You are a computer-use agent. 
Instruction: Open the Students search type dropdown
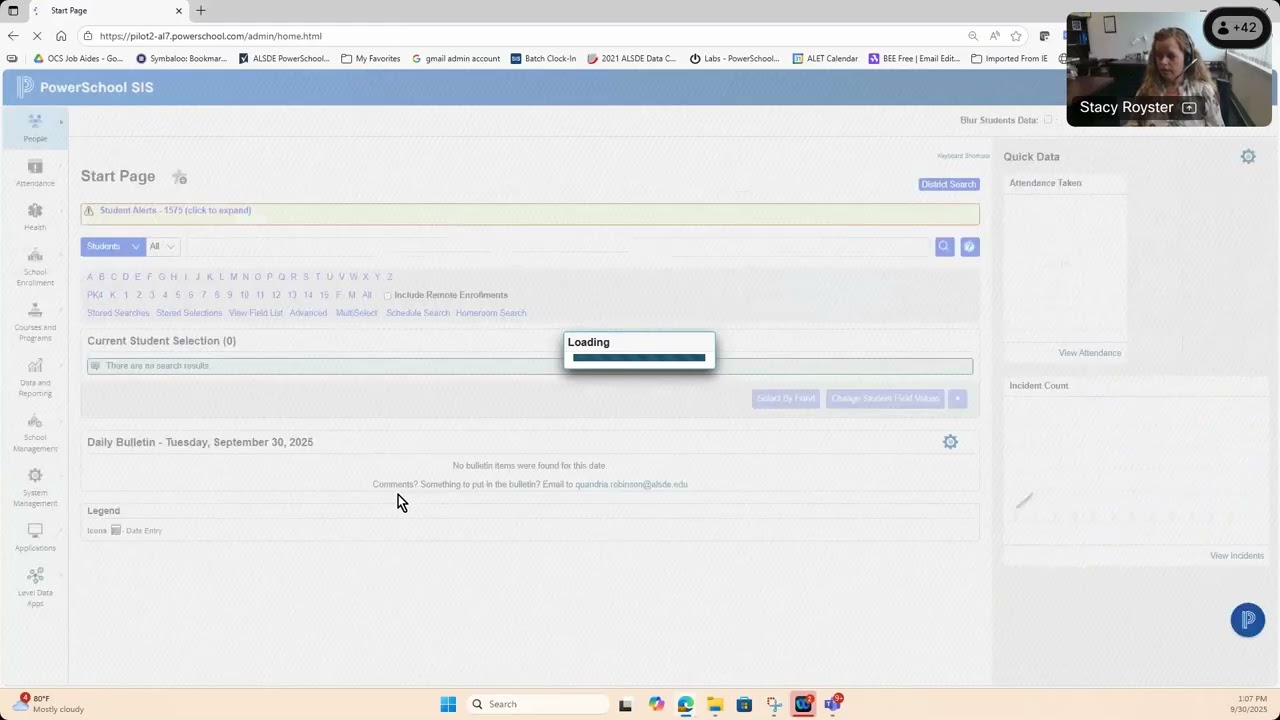[112, 246]
